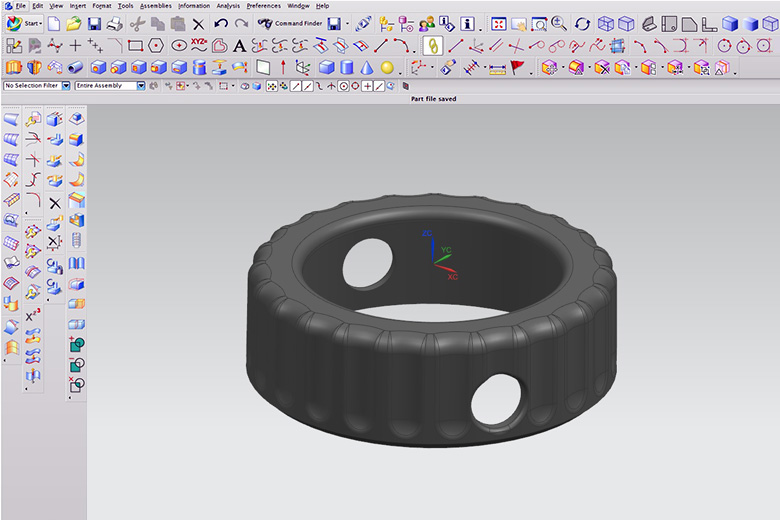The width and height of the screenshot is (780, 520).
Task: Click the Undo arrow icon
Action: click(221, 23)
